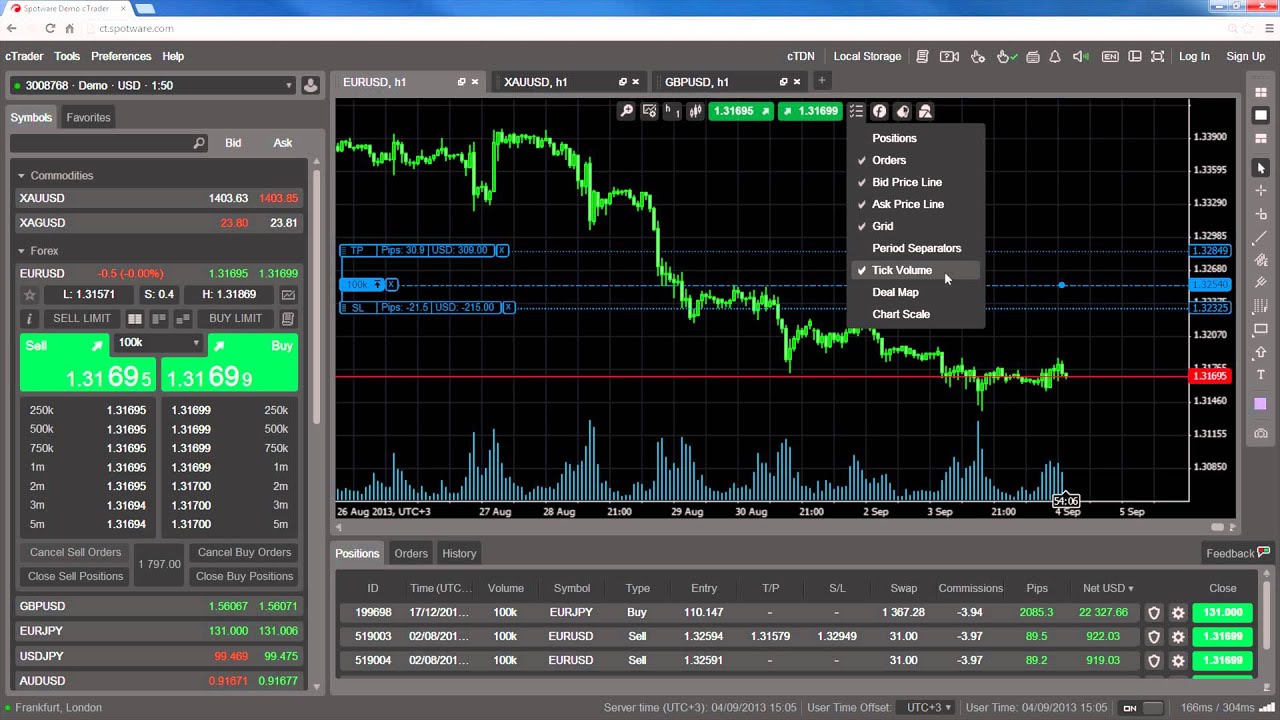
Task: Click the search magnifier in symbols panel
Action: tap(199, 143)
